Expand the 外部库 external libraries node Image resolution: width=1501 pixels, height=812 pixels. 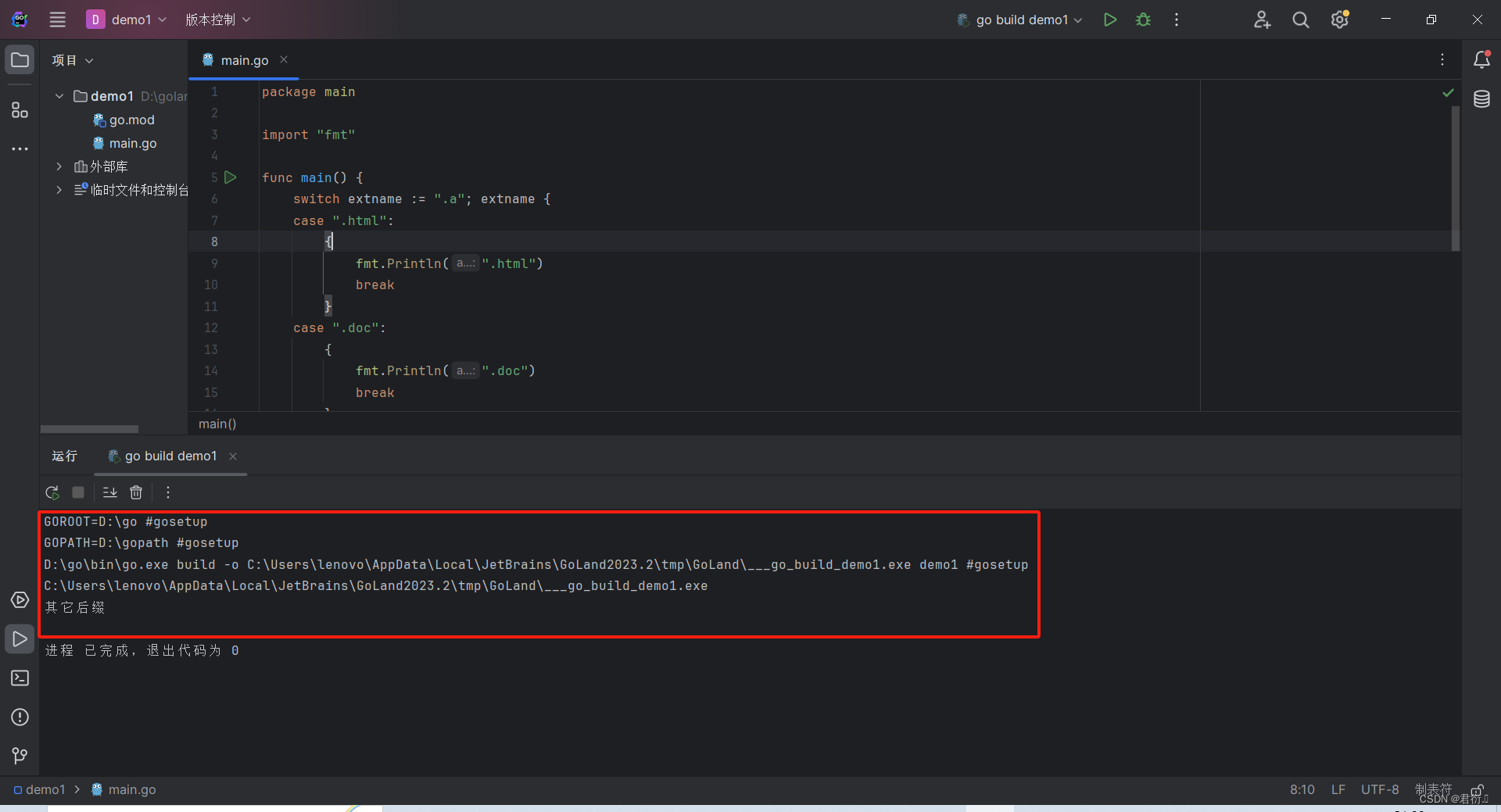pyautogui.click(x=59, y=166)
